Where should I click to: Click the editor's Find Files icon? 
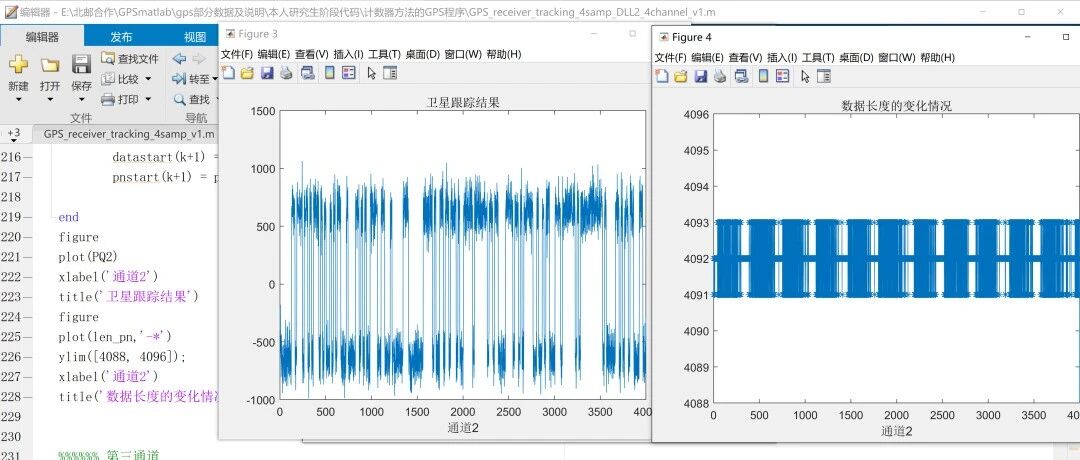(x=109, y=59)
